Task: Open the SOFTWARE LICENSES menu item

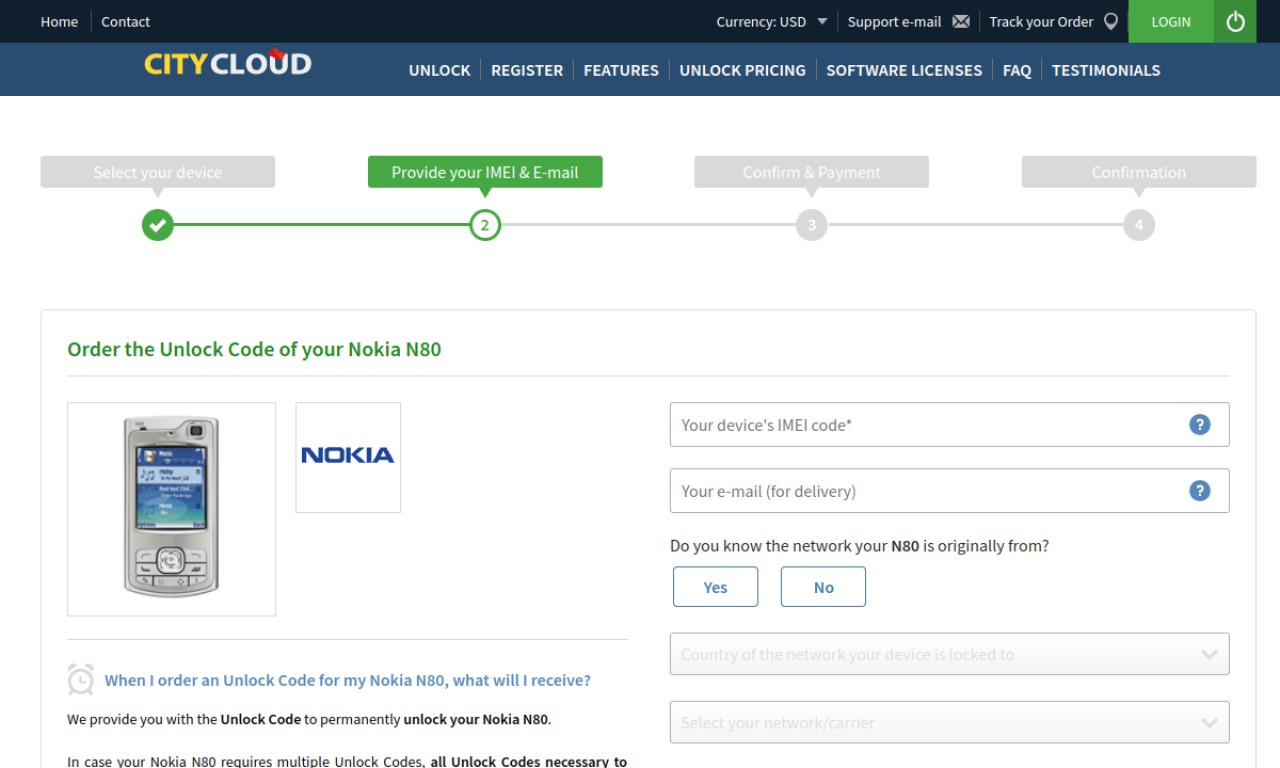Action: (x=904, y=70)
